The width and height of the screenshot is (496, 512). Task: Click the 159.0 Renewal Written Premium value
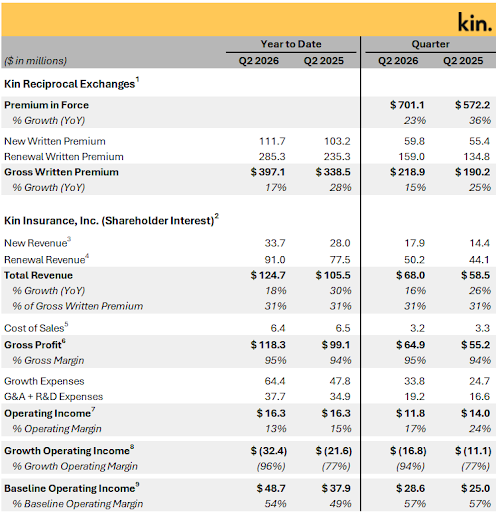pos(412,157)
